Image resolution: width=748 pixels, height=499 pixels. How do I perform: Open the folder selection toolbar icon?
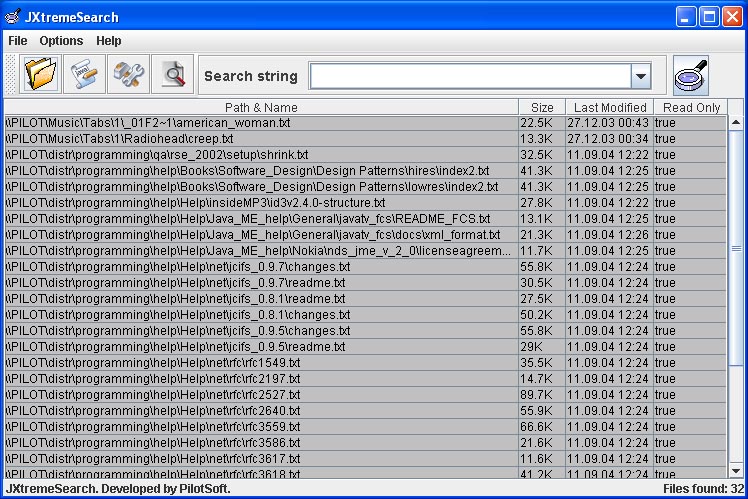click(x=40, y=74)
